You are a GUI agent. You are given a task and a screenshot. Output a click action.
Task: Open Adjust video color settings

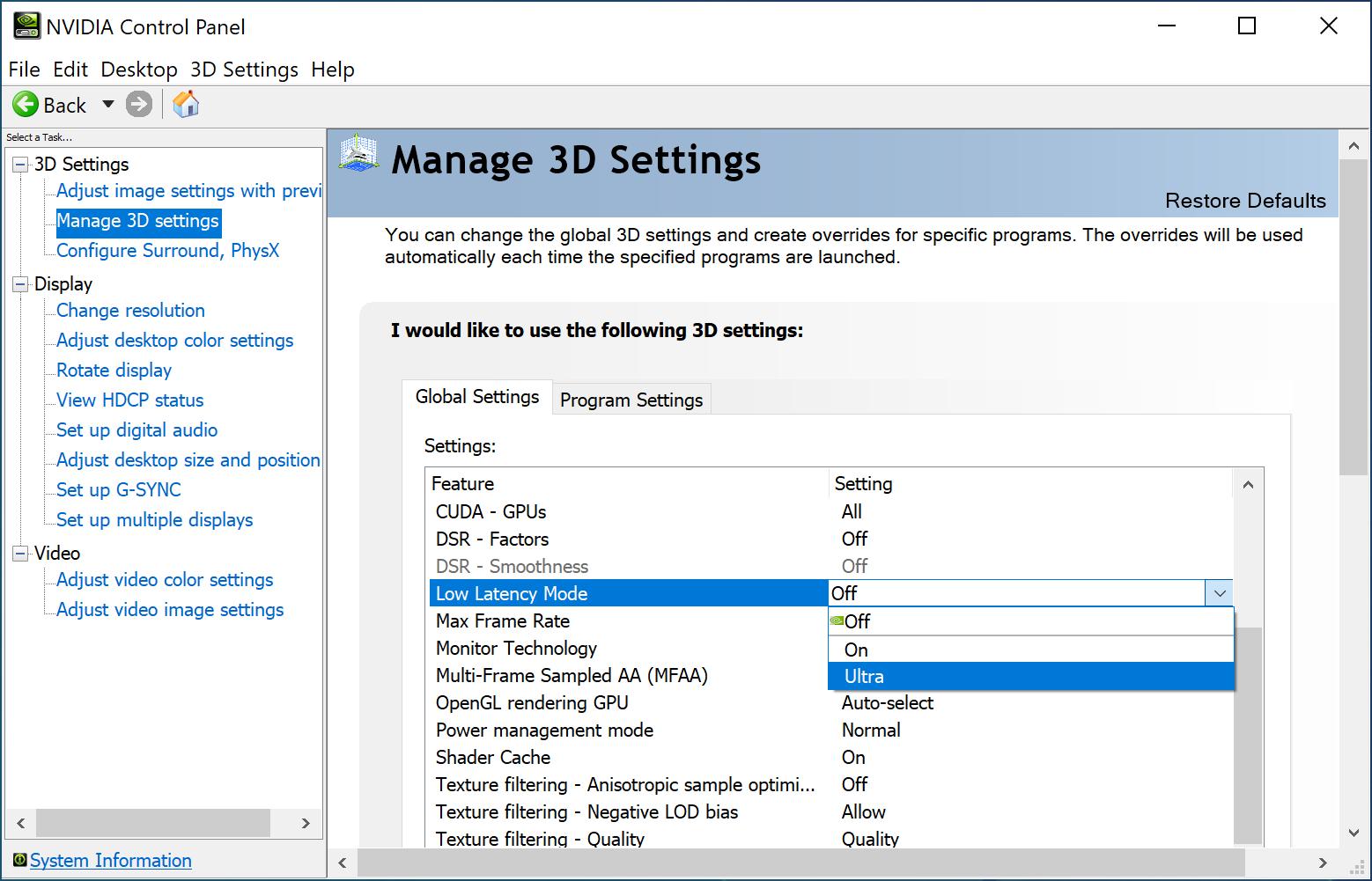click(165, 580)
